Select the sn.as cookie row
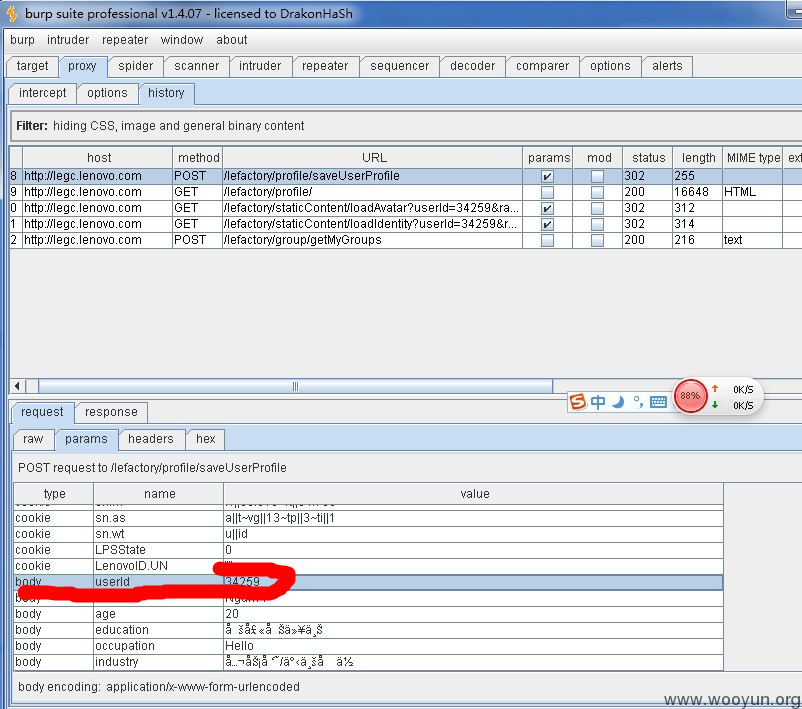802x709 pixels. [368, 518]
